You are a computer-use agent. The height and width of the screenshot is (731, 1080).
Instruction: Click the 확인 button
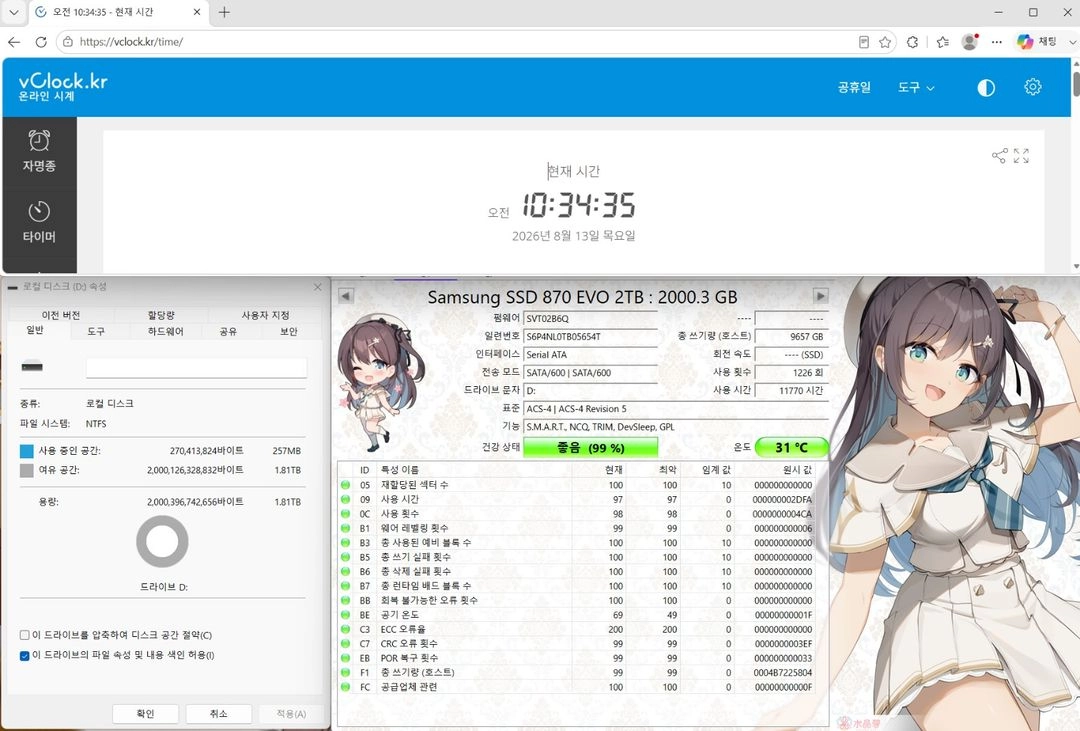[x=145, y=714]
